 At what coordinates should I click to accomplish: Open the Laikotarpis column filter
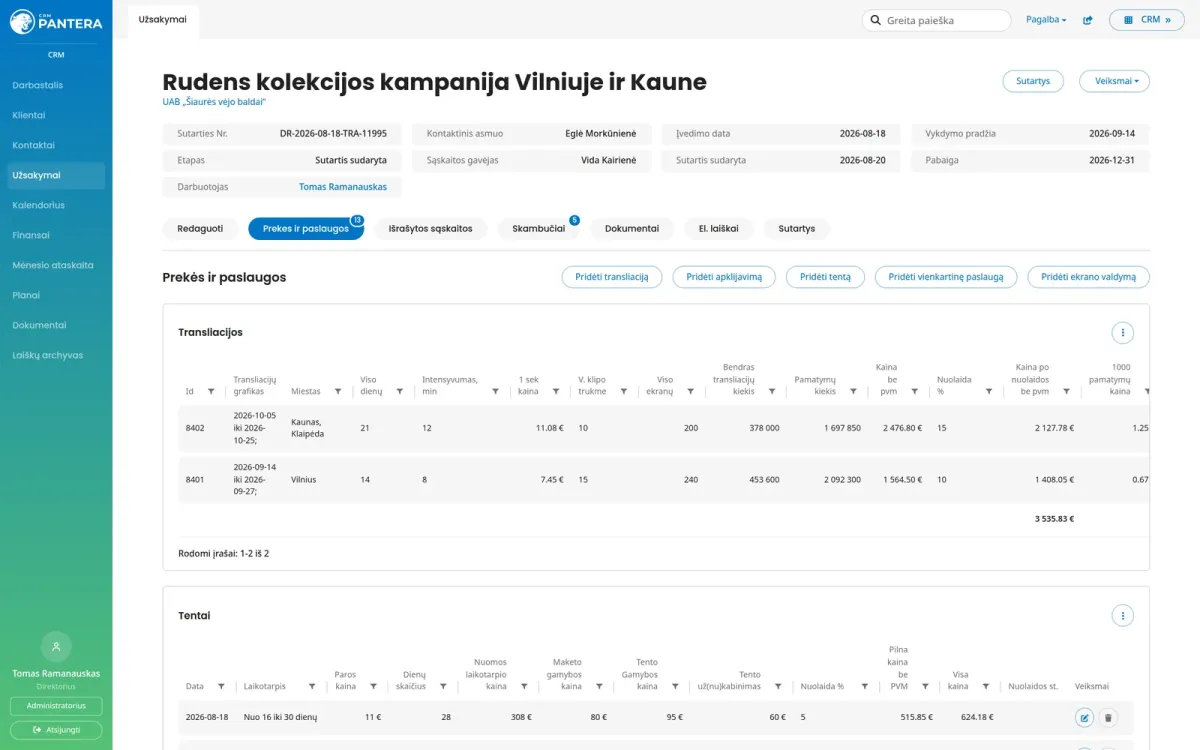click(312, 687)
